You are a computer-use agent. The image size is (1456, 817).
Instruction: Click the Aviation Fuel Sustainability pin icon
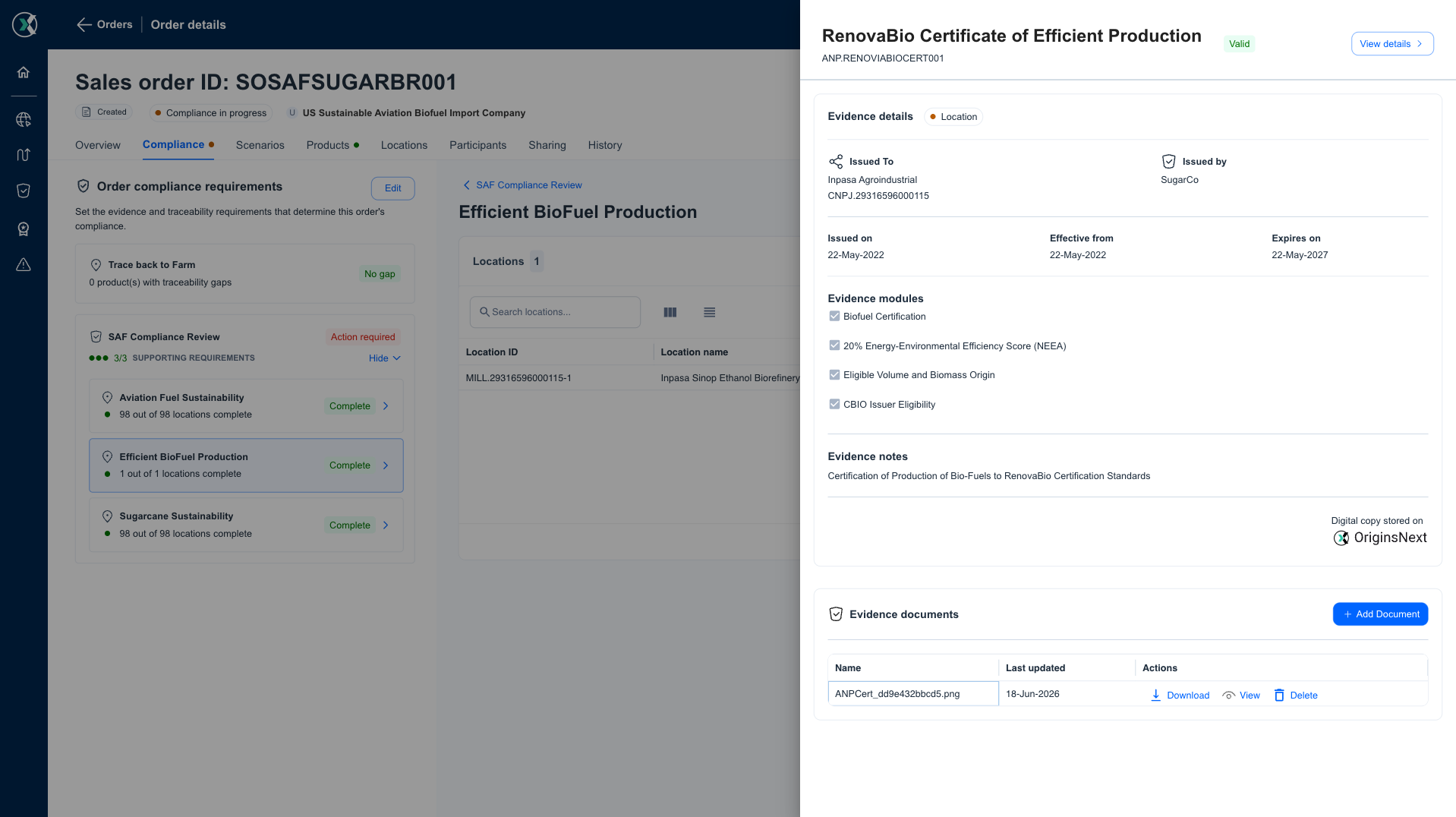(107, 398)
